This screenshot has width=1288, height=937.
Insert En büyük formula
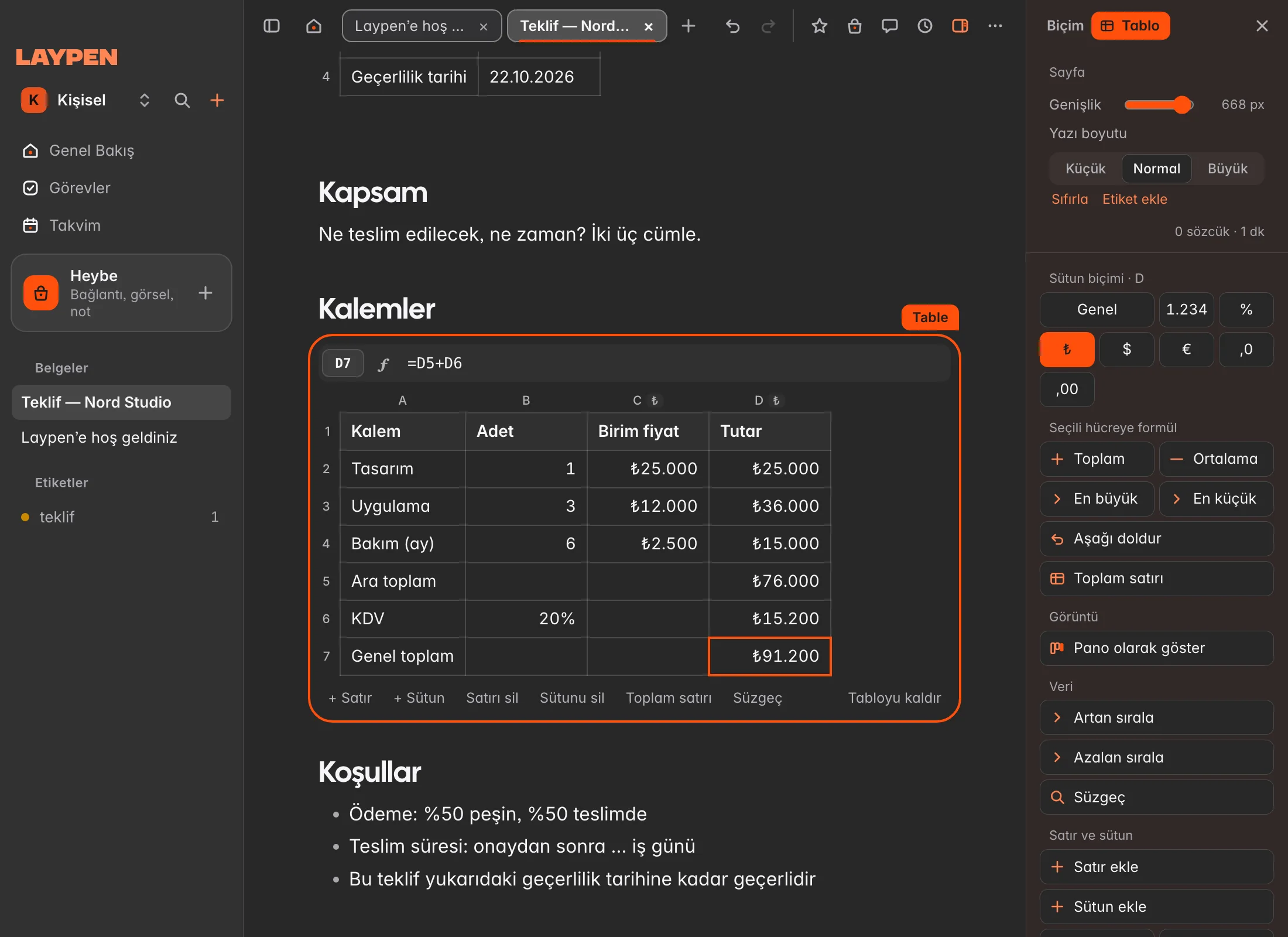click(1097, 499)
